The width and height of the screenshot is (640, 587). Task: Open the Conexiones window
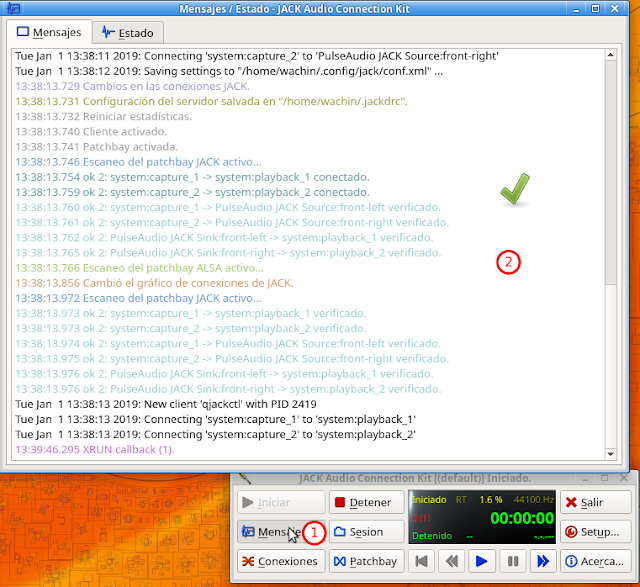tap(281, 561)
